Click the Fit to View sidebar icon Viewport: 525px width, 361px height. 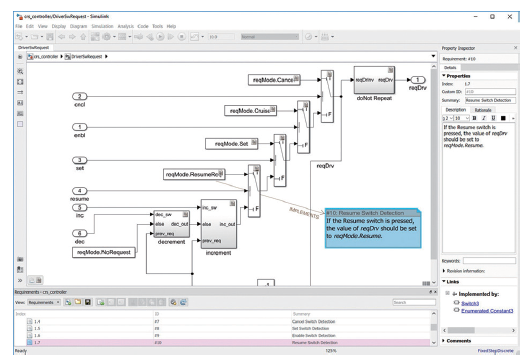coord(20,82)
